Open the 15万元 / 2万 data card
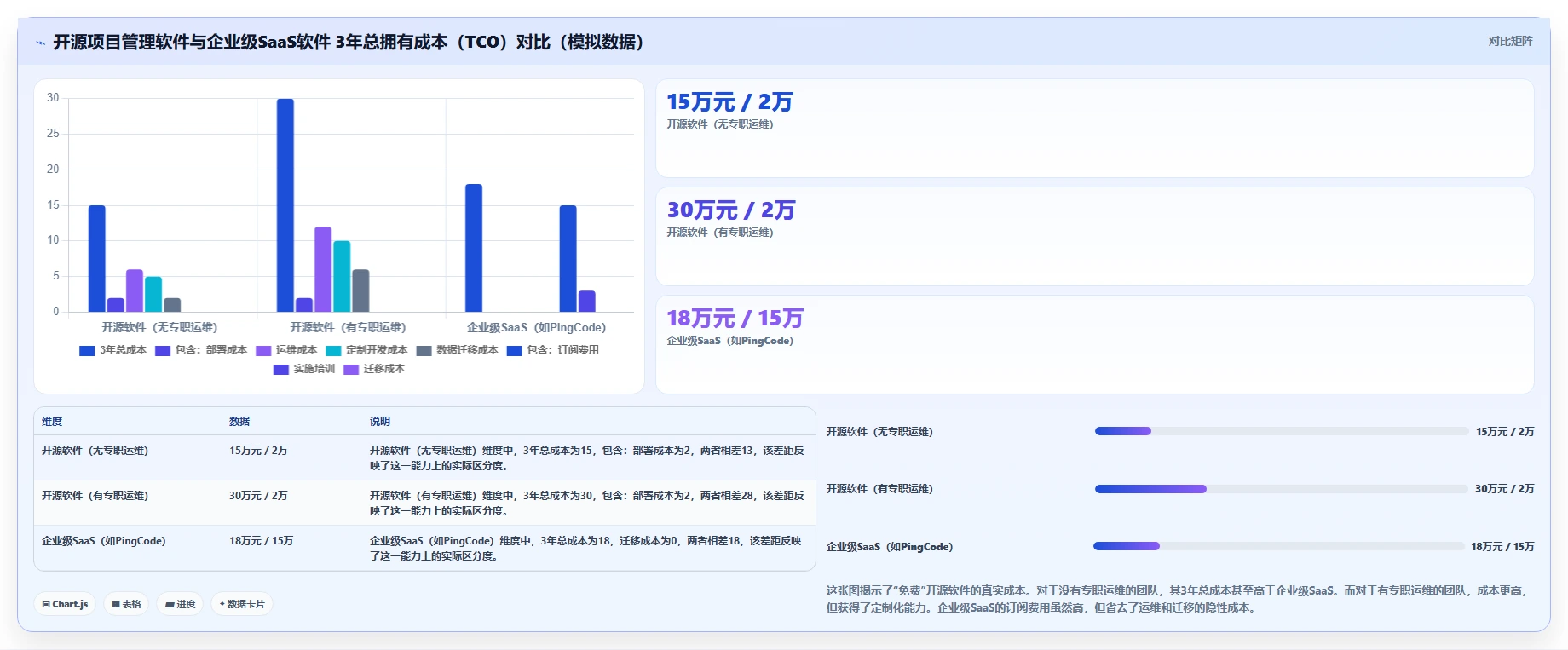Image resolution: width=1568 pixels, height=650 pixels. pos(1094,129)
